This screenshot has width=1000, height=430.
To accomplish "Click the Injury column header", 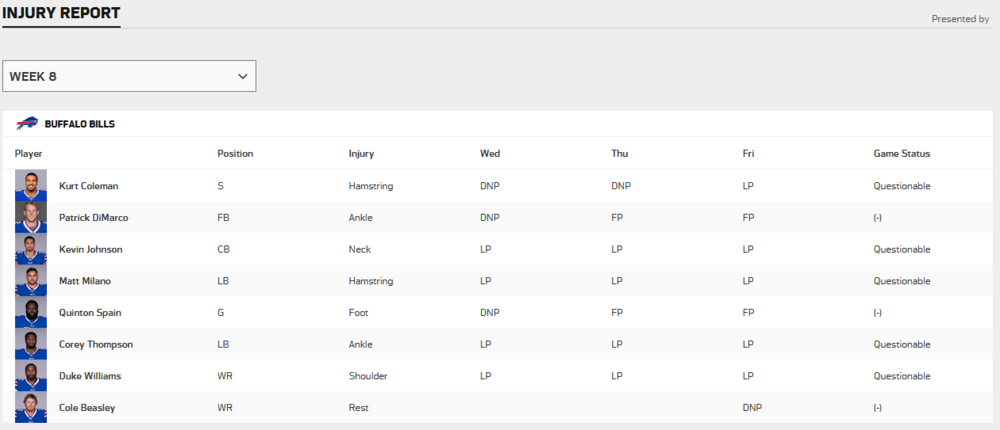I will tap(361, 154).
